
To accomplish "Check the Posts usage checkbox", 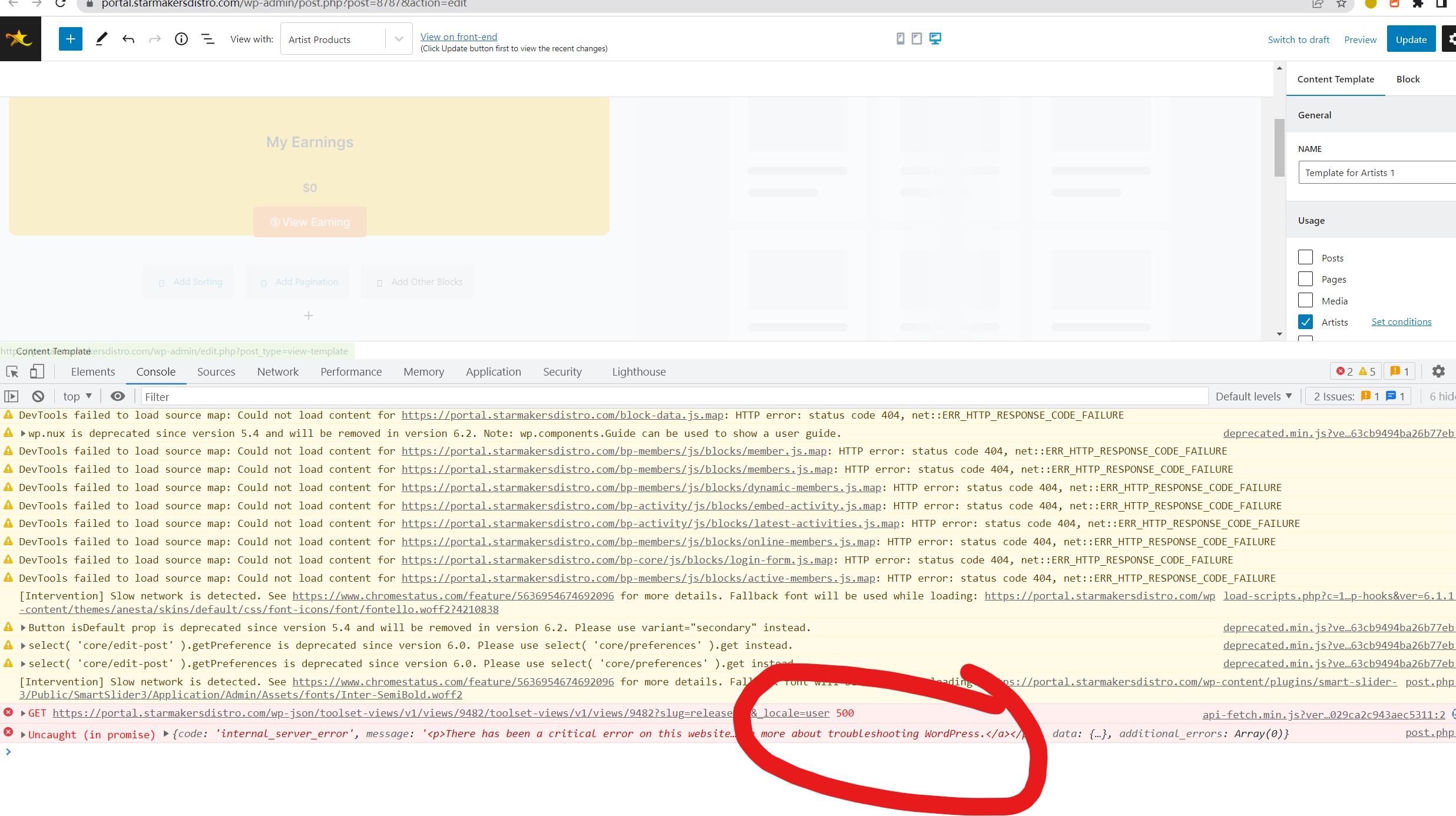I will 1305,257.
